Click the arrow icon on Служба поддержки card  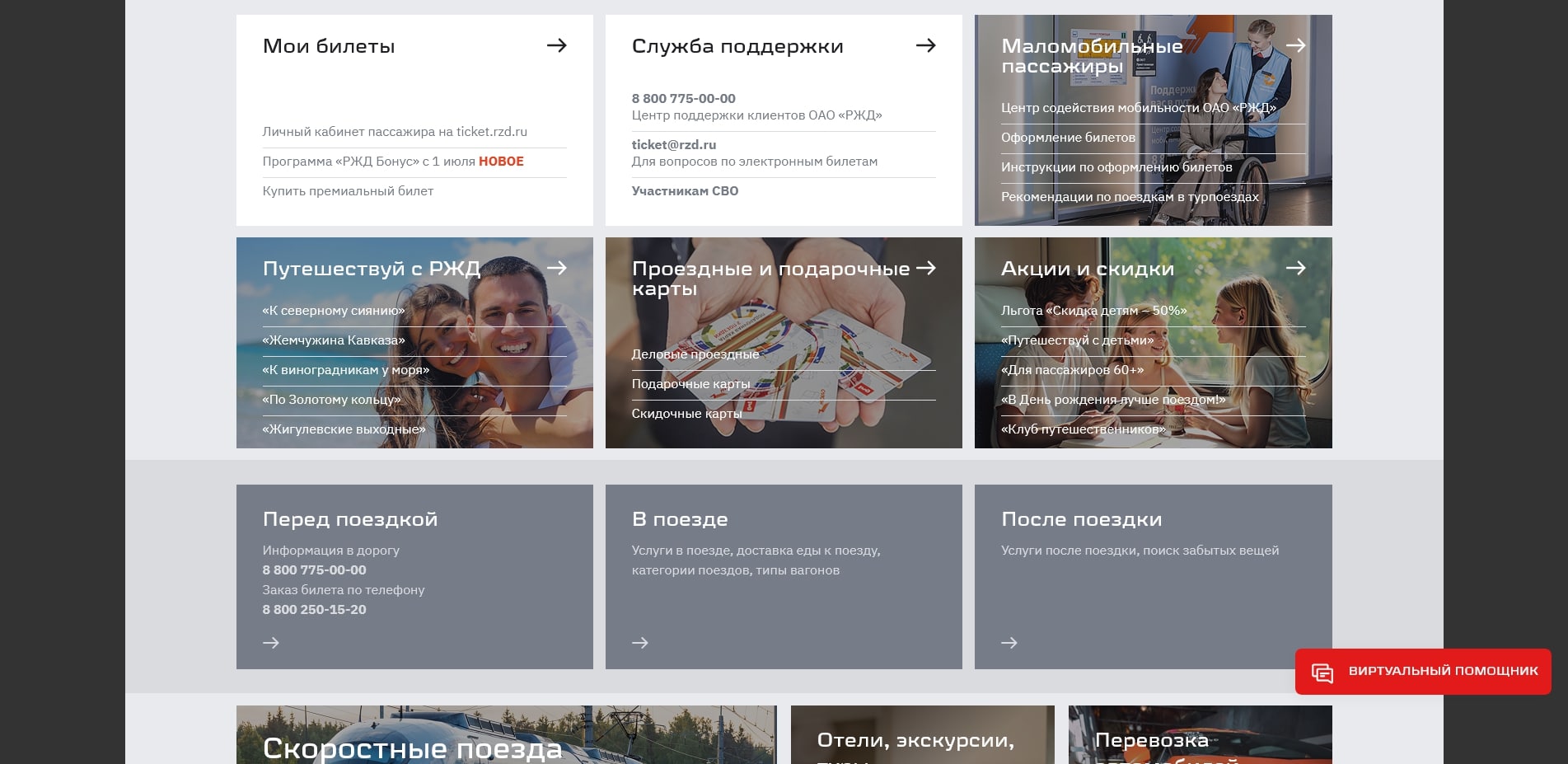click(x=925, y=45)
